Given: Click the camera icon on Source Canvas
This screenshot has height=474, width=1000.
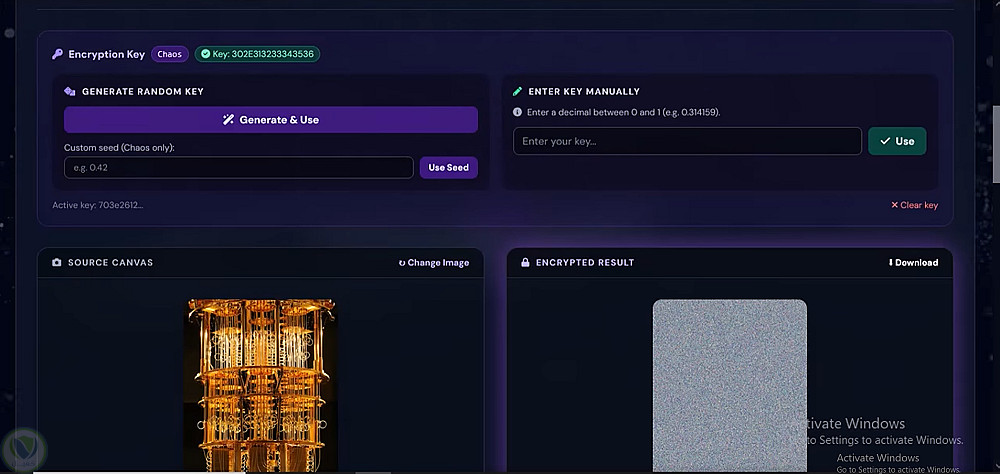Looking at the screenshot, I should (57, 262).
